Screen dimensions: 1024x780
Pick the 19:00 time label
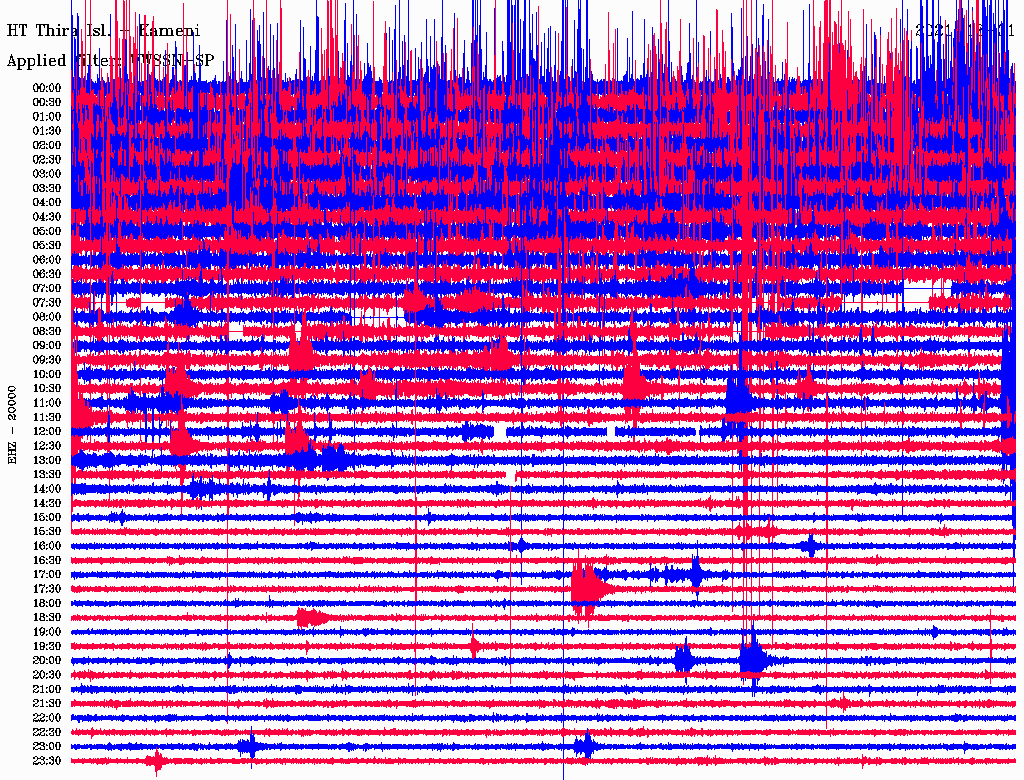tap(47, 632)
